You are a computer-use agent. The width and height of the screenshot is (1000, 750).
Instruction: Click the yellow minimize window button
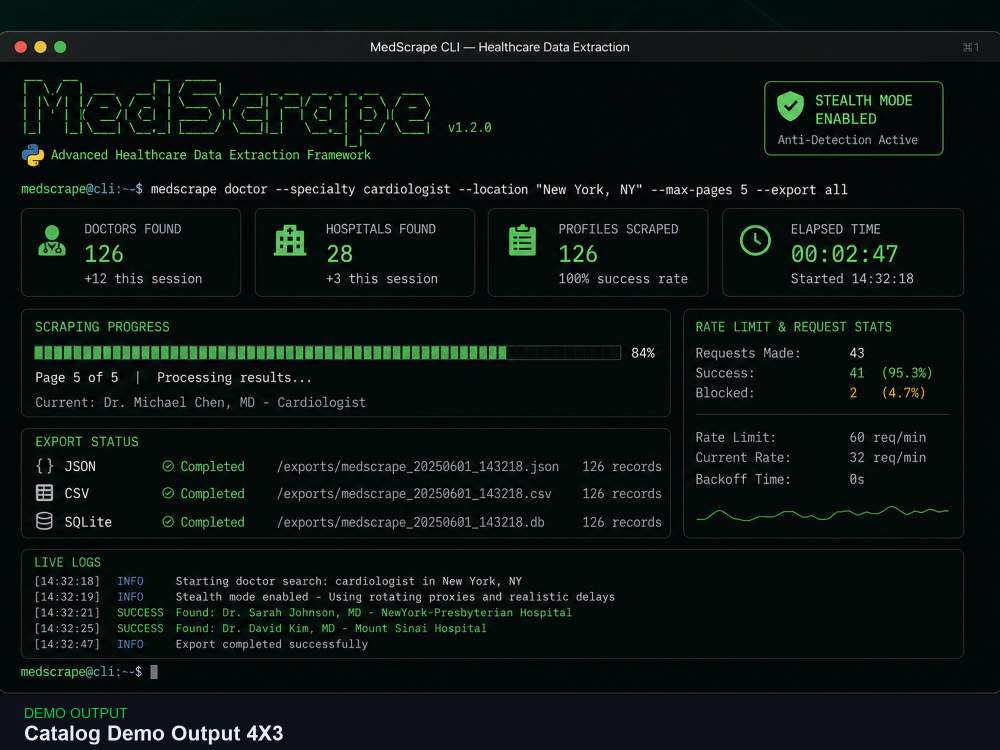pos(40,47)
